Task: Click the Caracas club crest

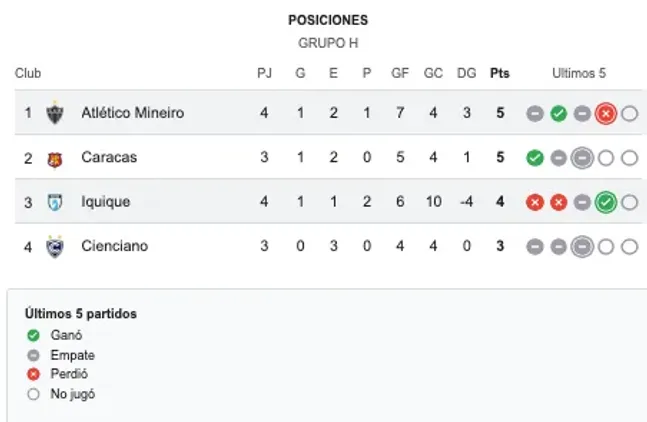Action: 55,158
